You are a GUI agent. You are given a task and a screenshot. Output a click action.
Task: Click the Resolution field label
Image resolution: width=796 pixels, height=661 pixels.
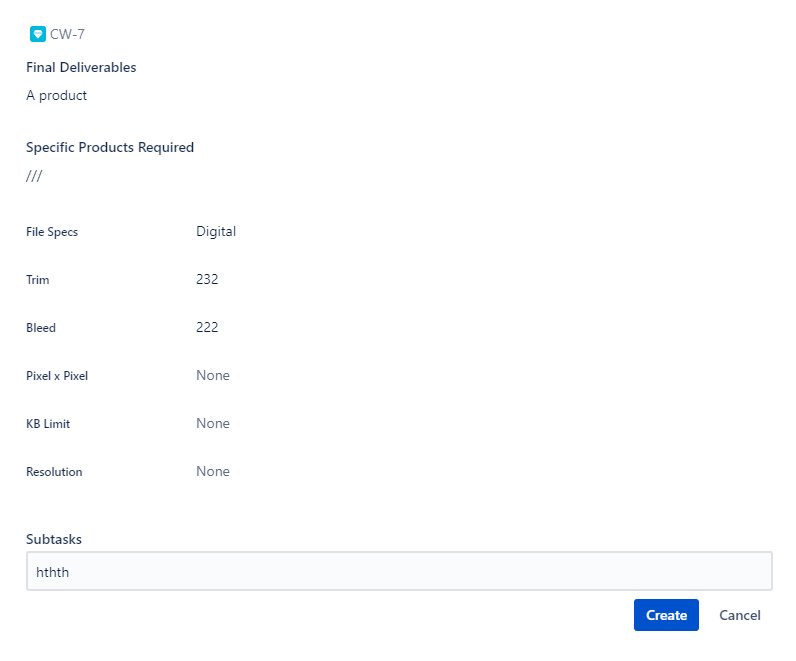[x=54, y=472]
